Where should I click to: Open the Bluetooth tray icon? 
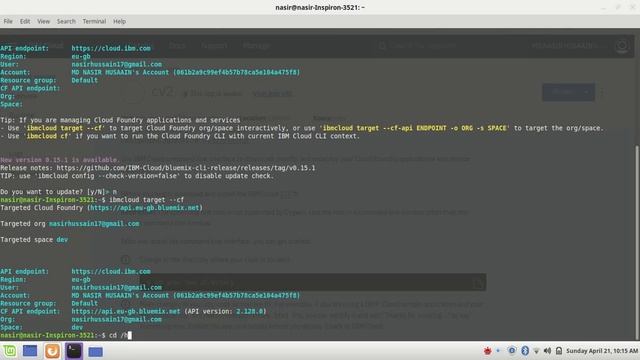(524, 351)
